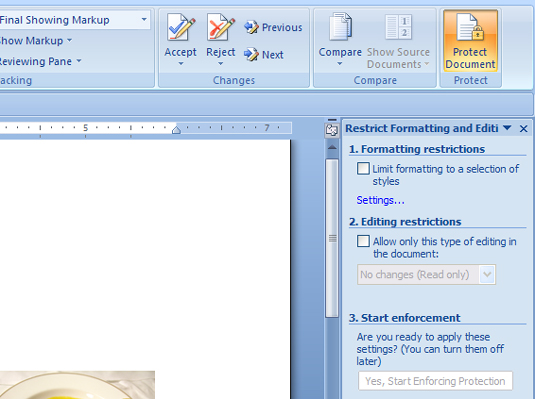Jump to Next change
The height and width of the screenshot is (399, 535).
coord(264,55)
